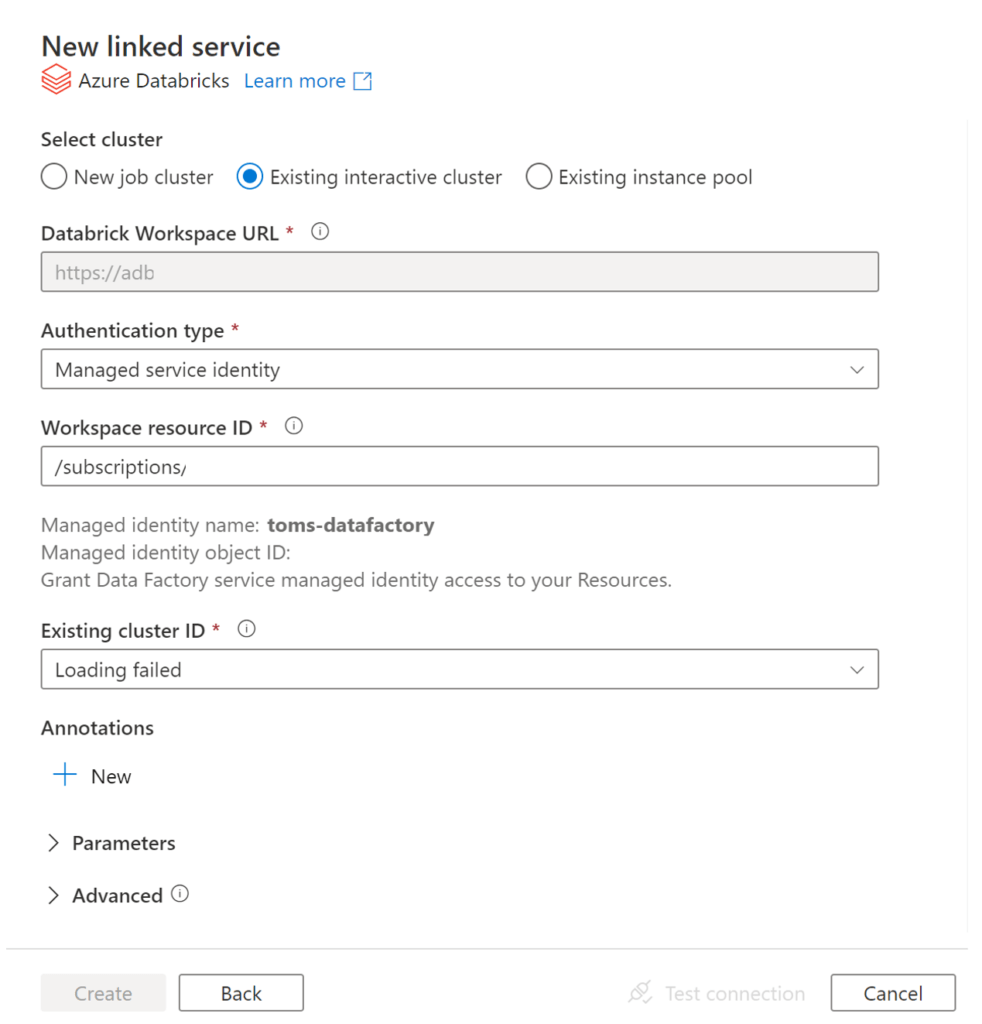
Task: Click info icon next to Advanced
Action: (180, 894)
